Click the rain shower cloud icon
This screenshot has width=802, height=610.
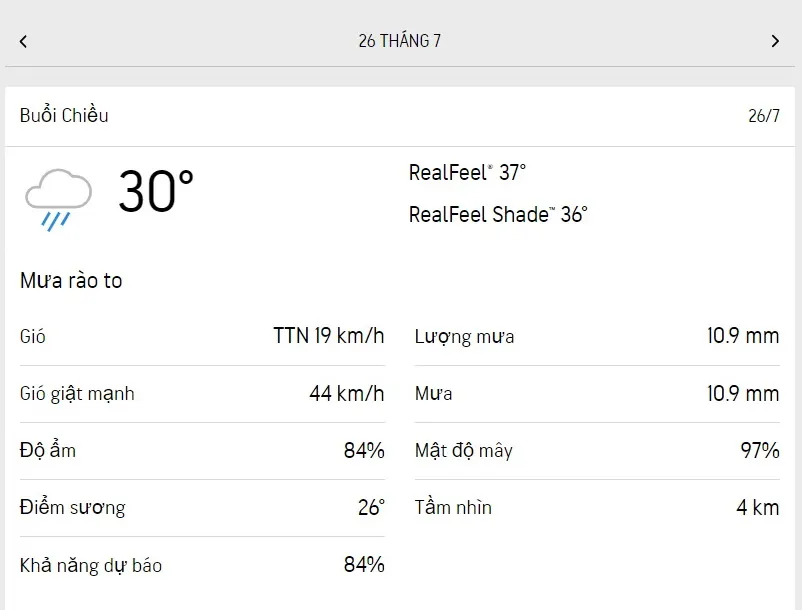pos(58,200)
